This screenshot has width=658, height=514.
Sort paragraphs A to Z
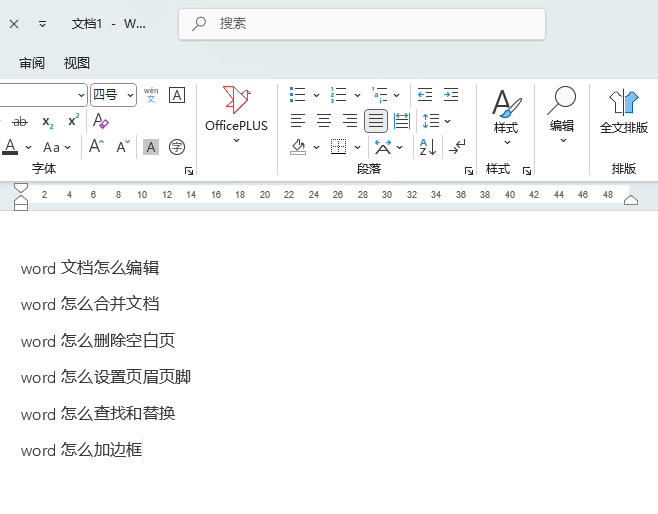pos(428,147)
